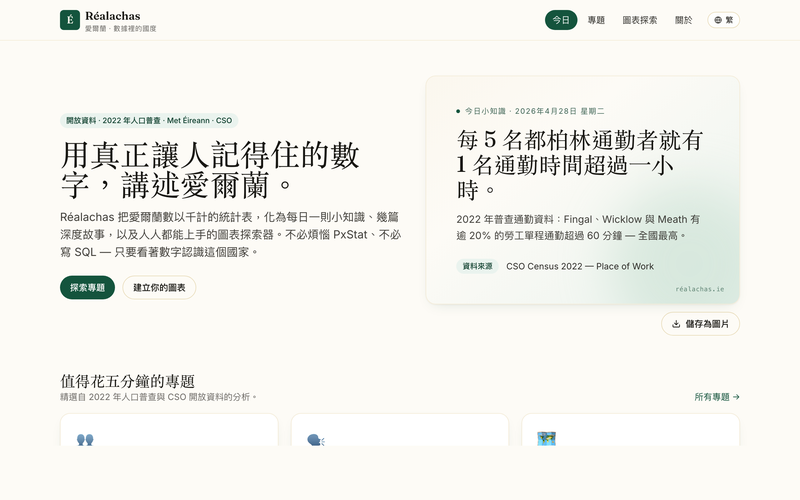This screenshot has height=500, width=800.
Task: Click the 所有專題 link
Action: tap(717, 397)
